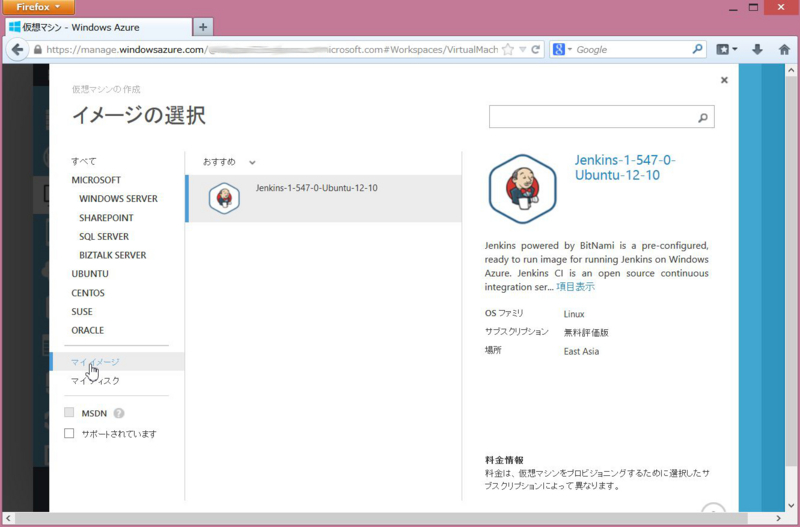
Task: Click the padlock site identity icon
Action: pos(37,49)
